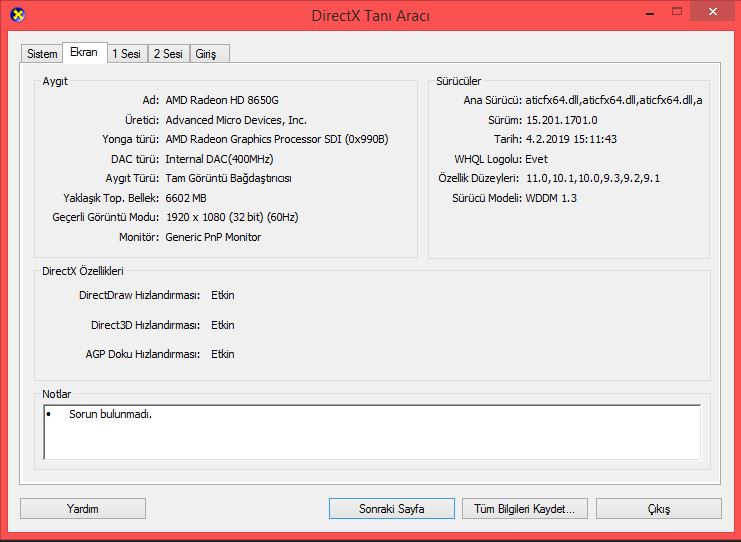Select the text AMD Radeon HD 8650G
741x542 pixels.
(x=222, y=100)
